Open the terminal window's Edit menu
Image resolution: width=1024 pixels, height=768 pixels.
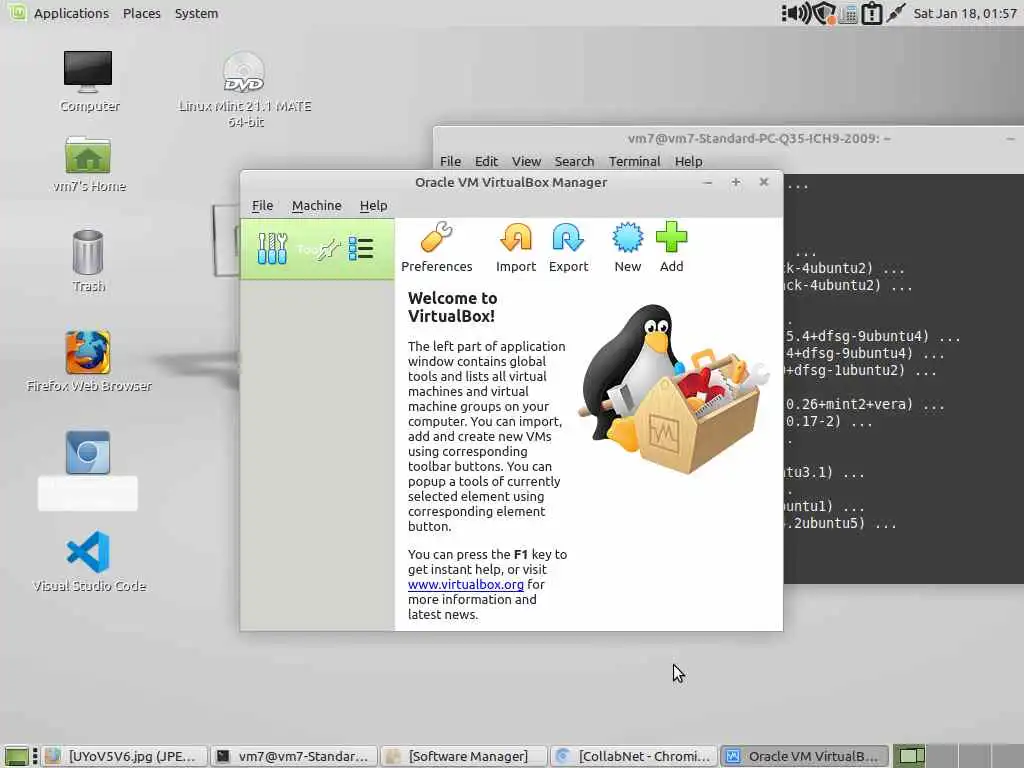486,161
